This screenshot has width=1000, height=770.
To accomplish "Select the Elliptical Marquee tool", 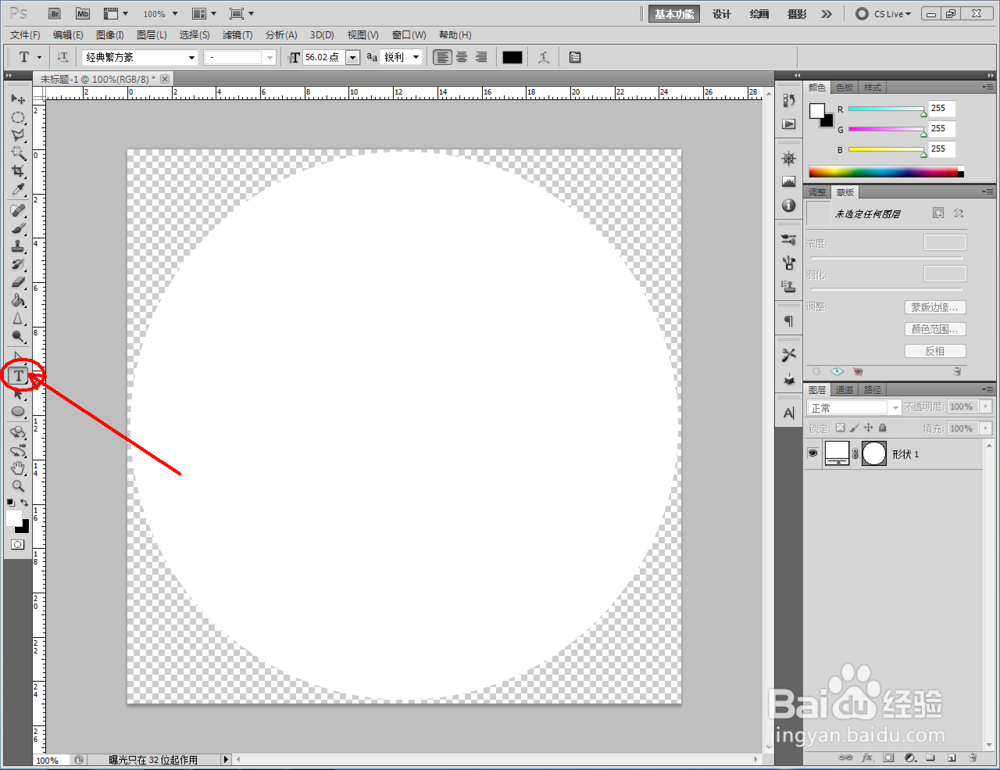I will pyautogui.click(x=18, y=117).
